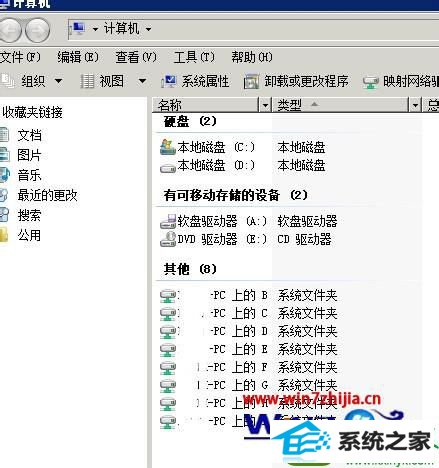439x468 pixels.
Task: Click the 视图 view layout icon
Action: (x=87, y=81)
